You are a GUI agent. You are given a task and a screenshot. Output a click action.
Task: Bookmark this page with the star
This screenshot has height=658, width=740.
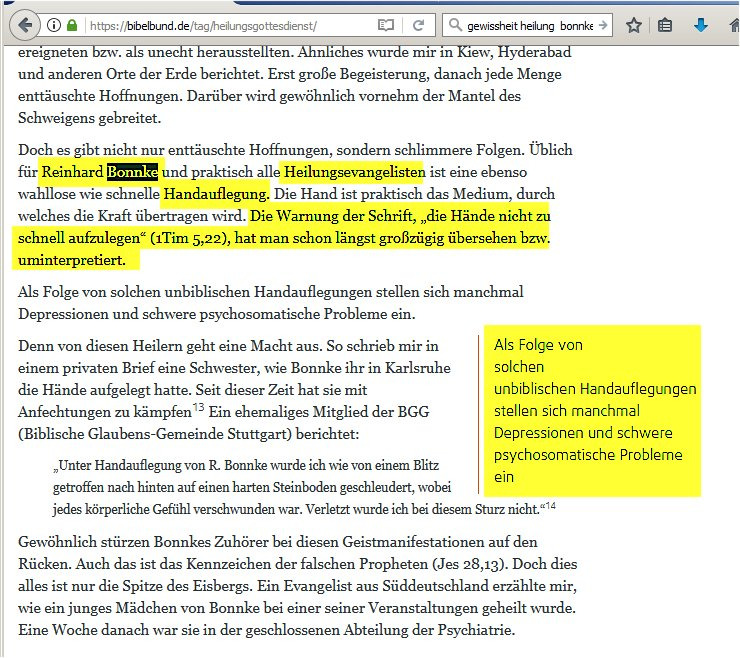pos(634,24)
